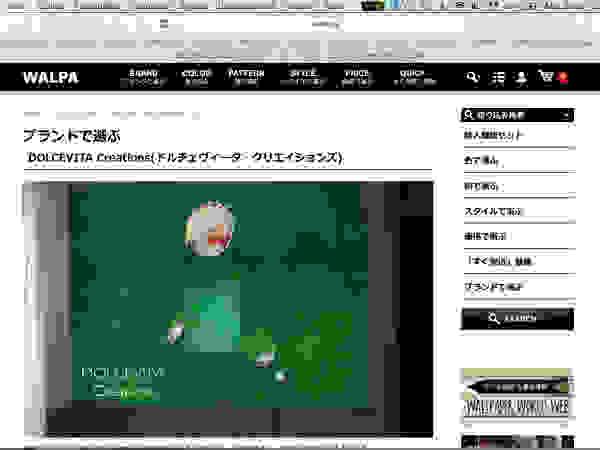Click the list icon in the header
600x450 pixels.
click(497, 78)
